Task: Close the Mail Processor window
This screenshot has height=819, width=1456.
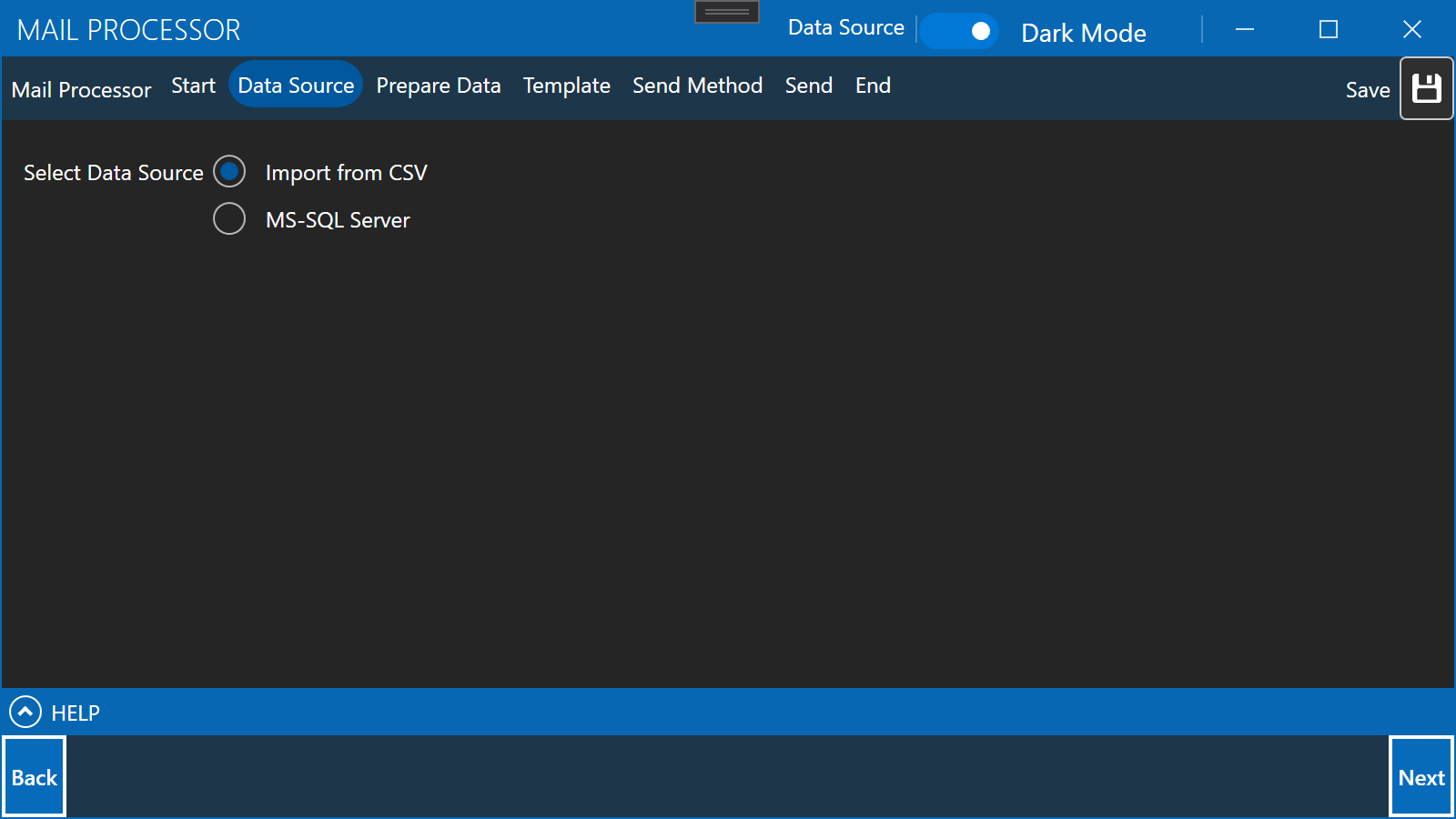Action: coord(1412,29)
